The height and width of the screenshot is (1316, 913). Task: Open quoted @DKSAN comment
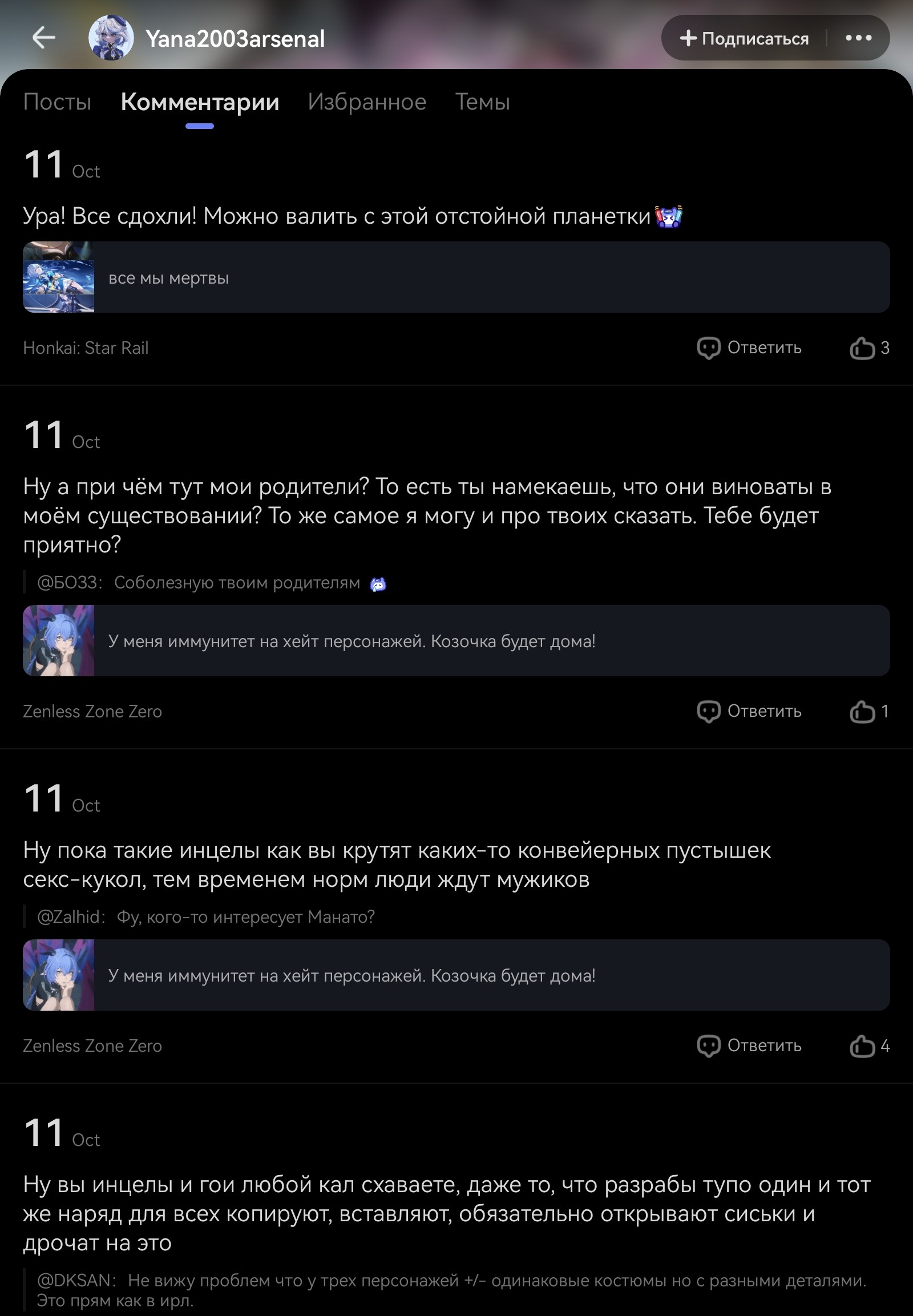pos(452,1290)
